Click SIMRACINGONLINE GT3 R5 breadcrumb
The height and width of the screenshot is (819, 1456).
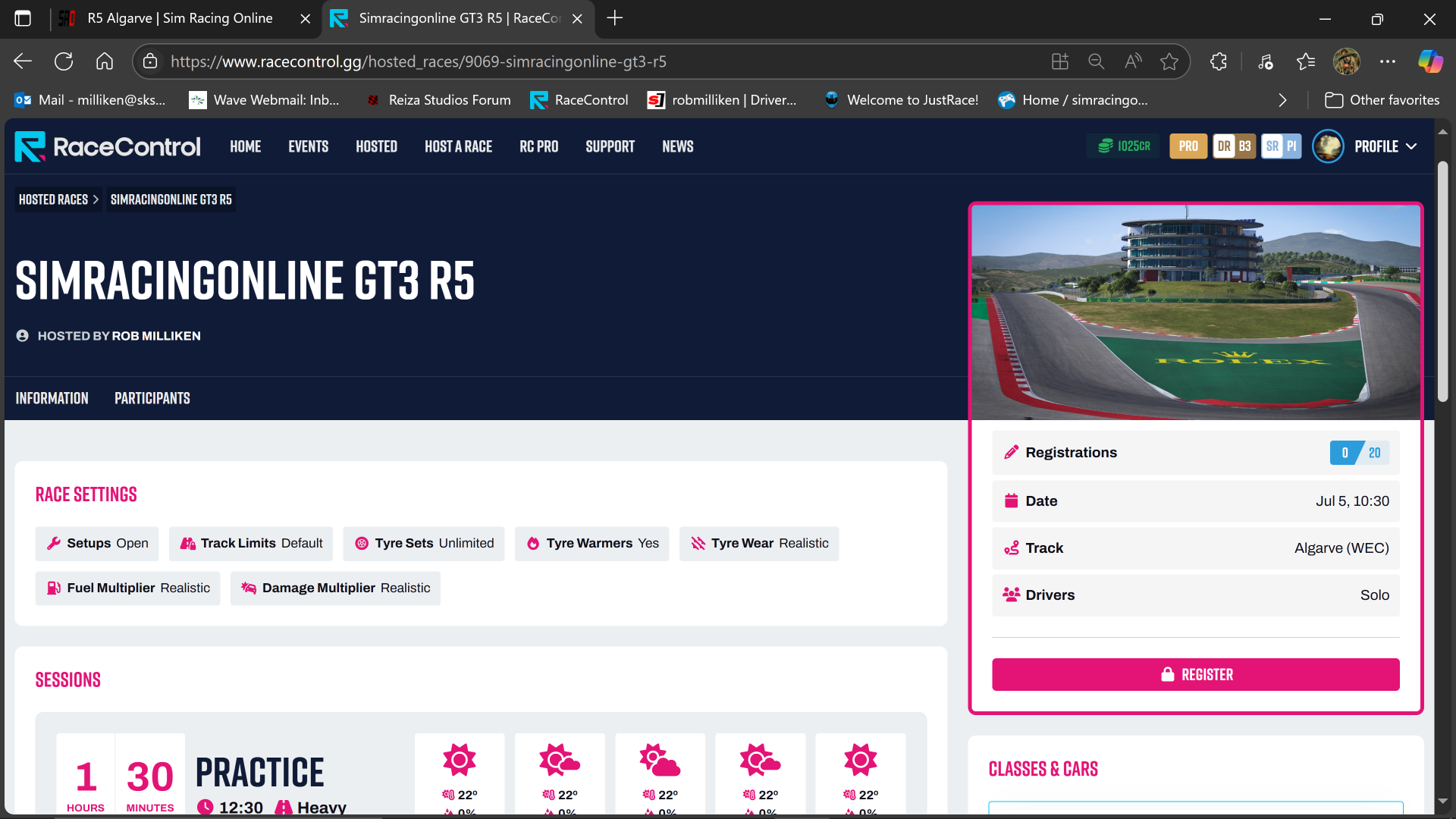tap(171, 199)
